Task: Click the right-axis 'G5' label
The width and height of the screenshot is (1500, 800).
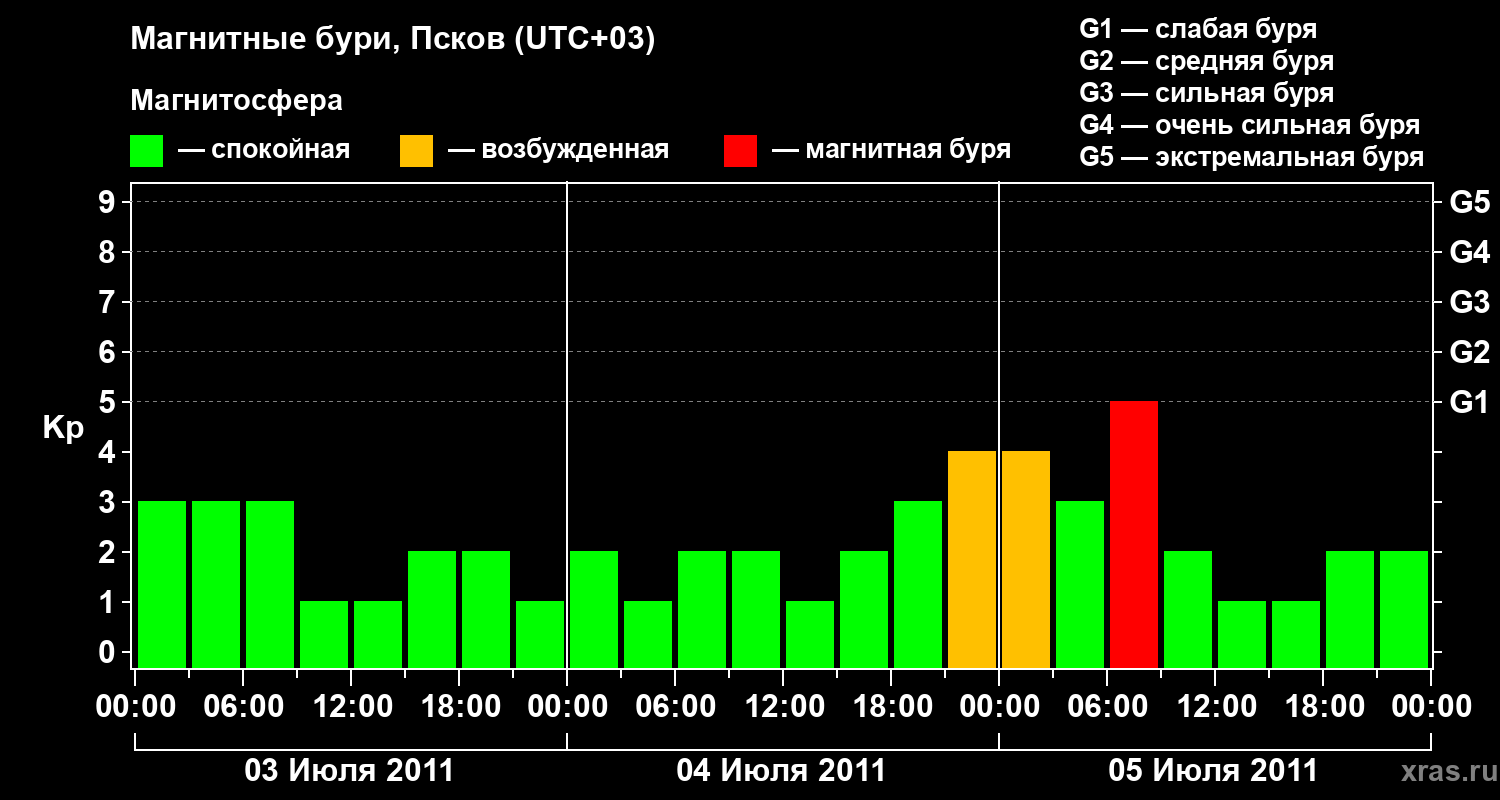Action: tap(1470, 202)
